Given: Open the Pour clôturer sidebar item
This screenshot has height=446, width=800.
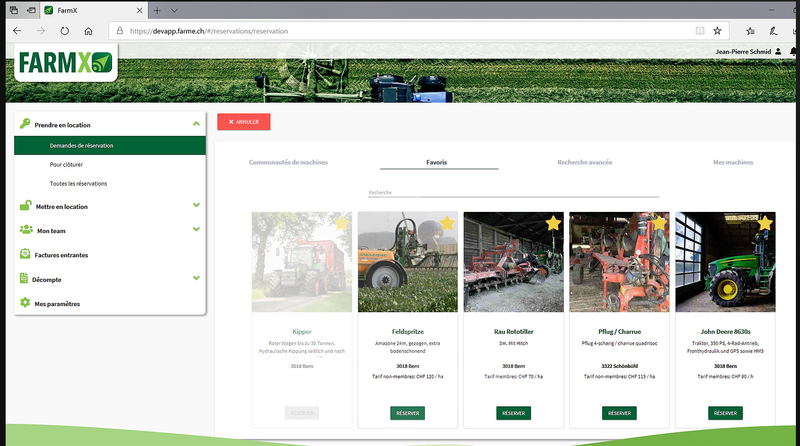Looking at the screenshot, I should [x=66, y=164].
